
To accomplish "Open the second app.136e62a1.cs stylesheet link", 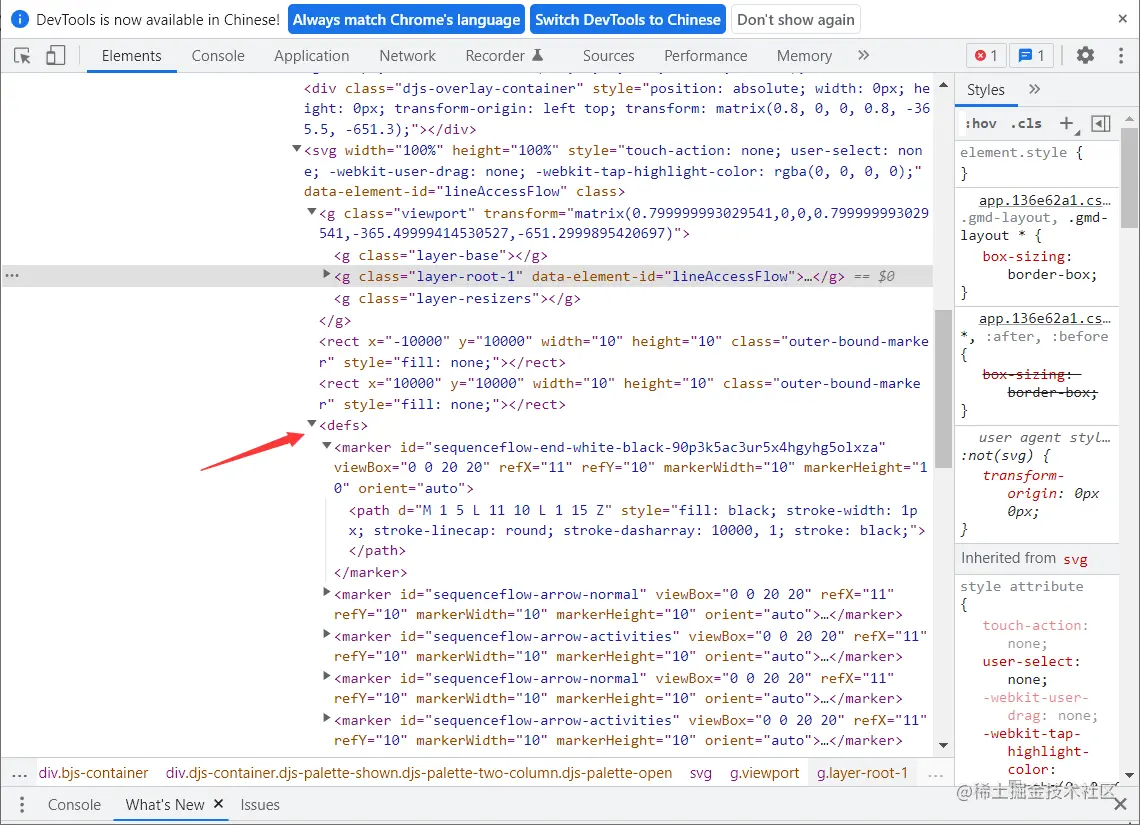I will click(1045, 318).
